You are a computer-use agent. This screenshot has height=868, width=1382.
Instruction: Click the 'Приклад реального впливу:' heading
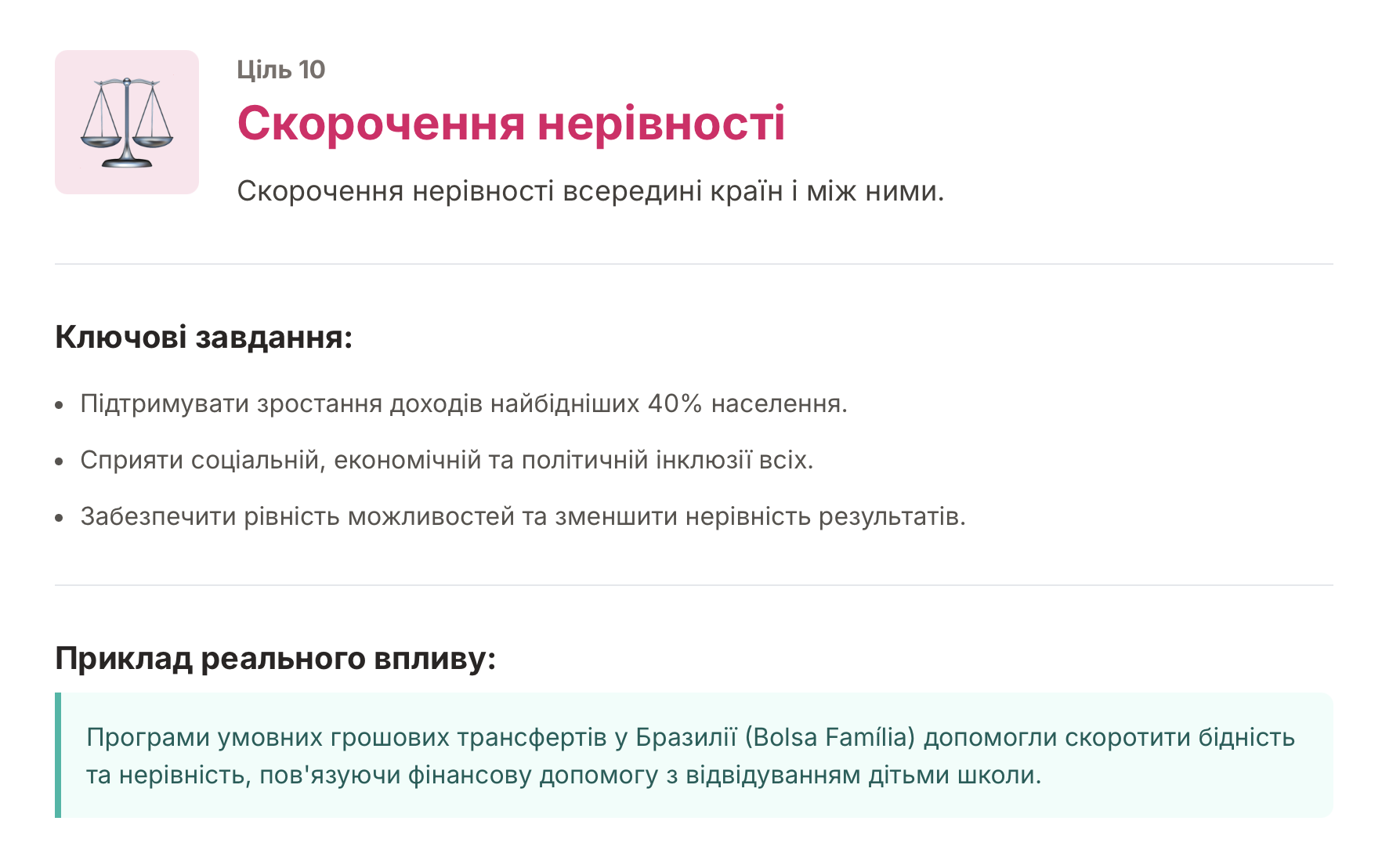point(275,659)
